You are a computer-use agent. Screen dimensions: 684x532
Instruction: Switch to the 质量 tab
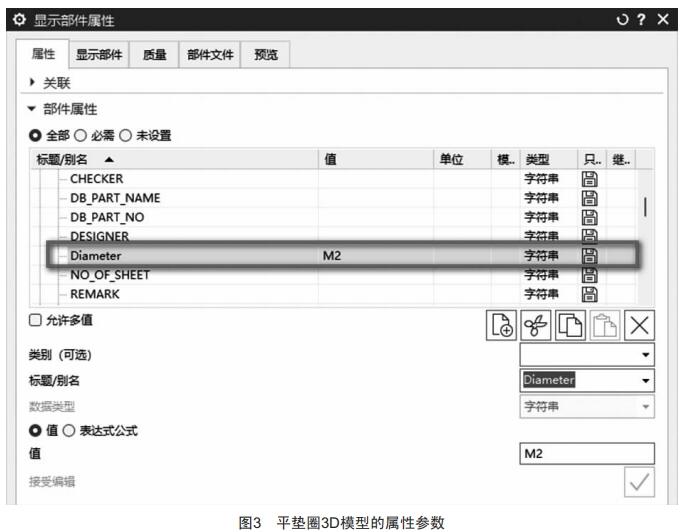tap(154, 55)
